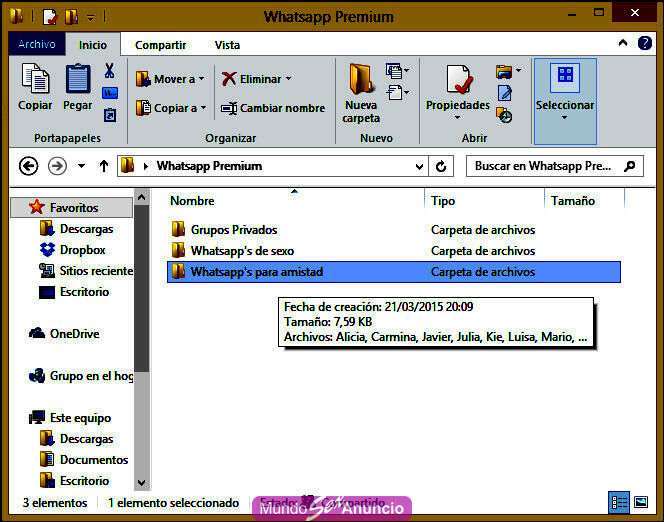Click the search magnifier icon
This screenshot has width=664, height=522.
coord(629,166)
